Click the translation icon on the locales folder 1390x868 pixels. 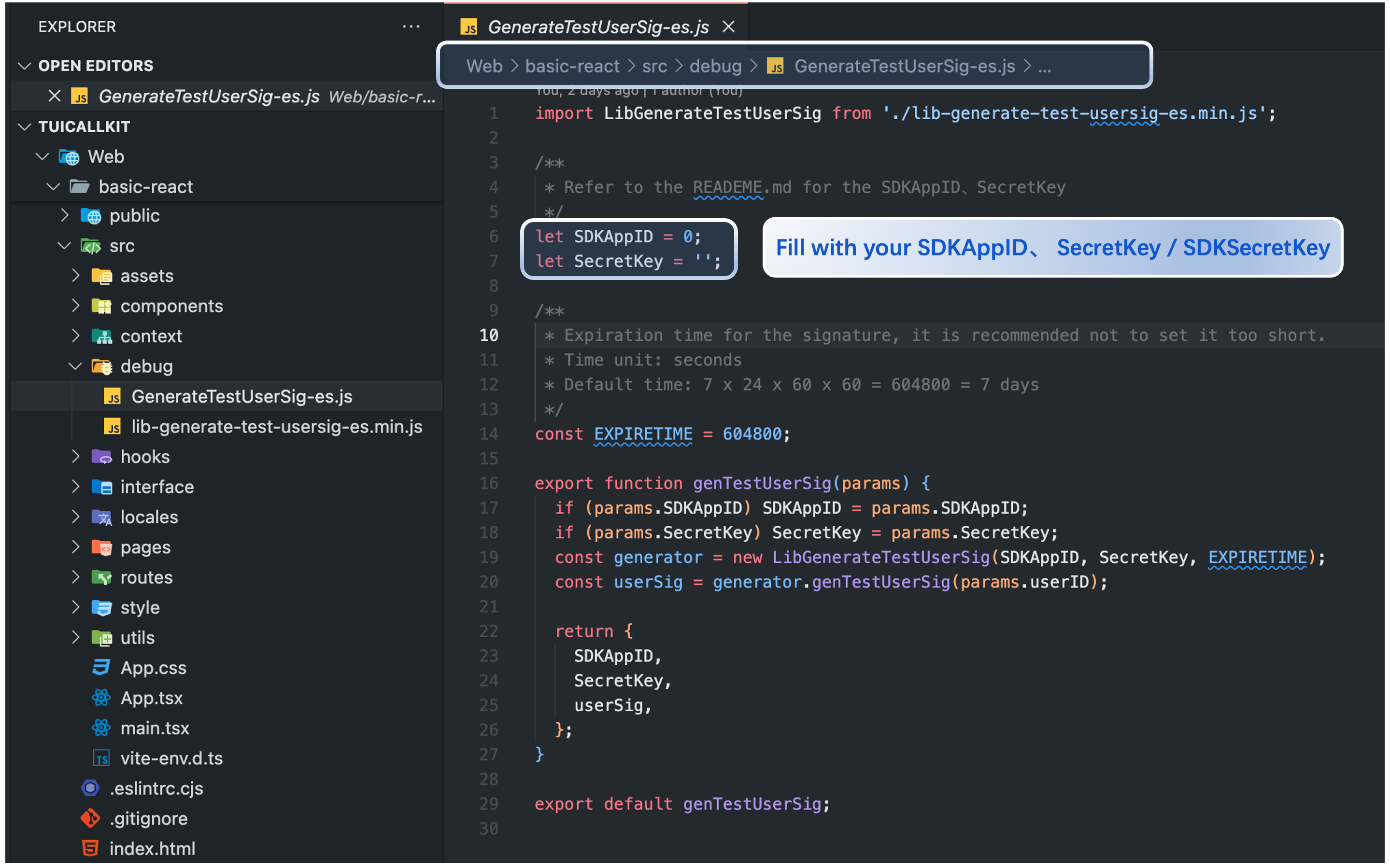[x=101, y=517]
